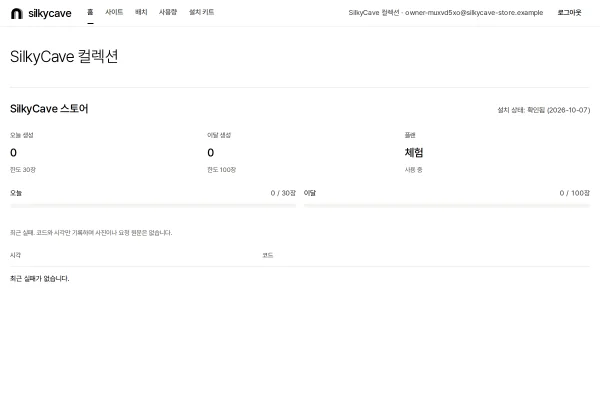Click the 오늘 생성 label
The width and height of the screenshot is (600, 400).
tap(22, 135)
